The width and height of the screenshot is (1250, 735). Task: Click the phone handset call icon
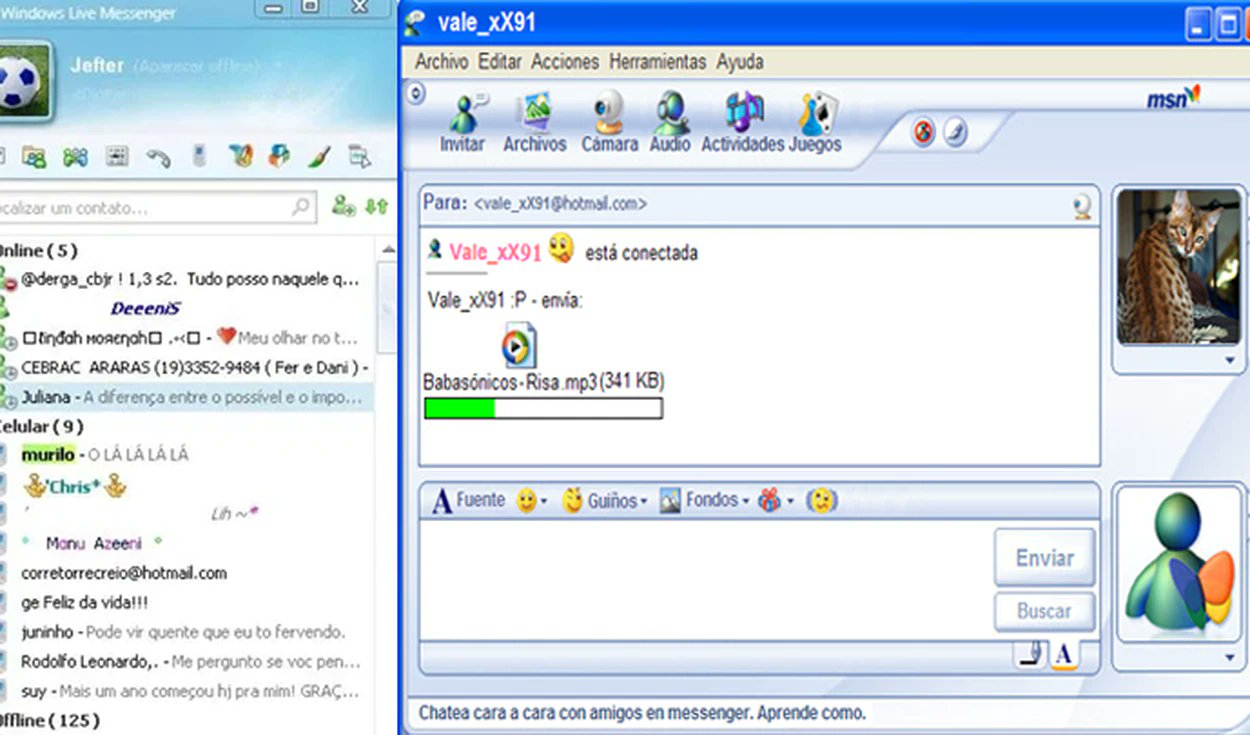tap(158, 157)
